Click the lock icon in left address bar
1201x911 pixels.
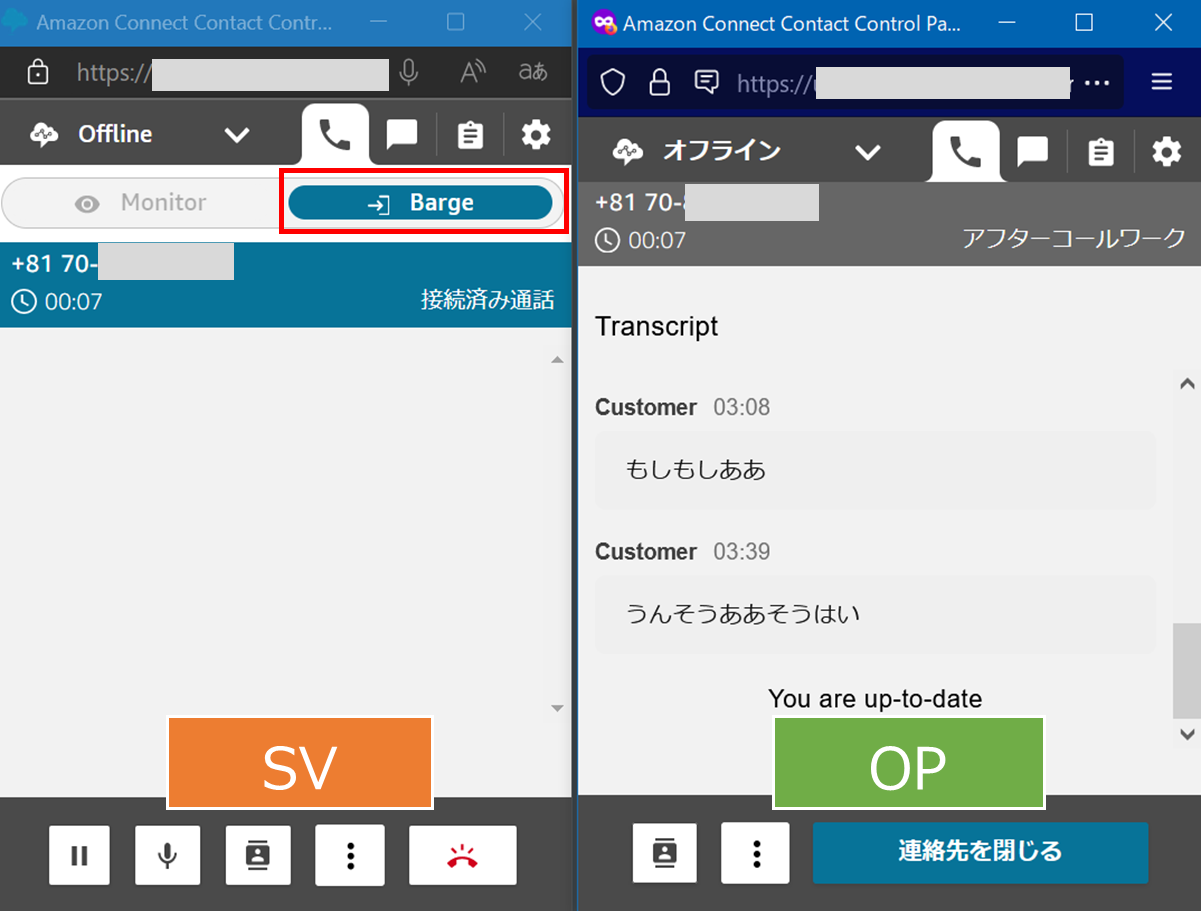point(38,72)
